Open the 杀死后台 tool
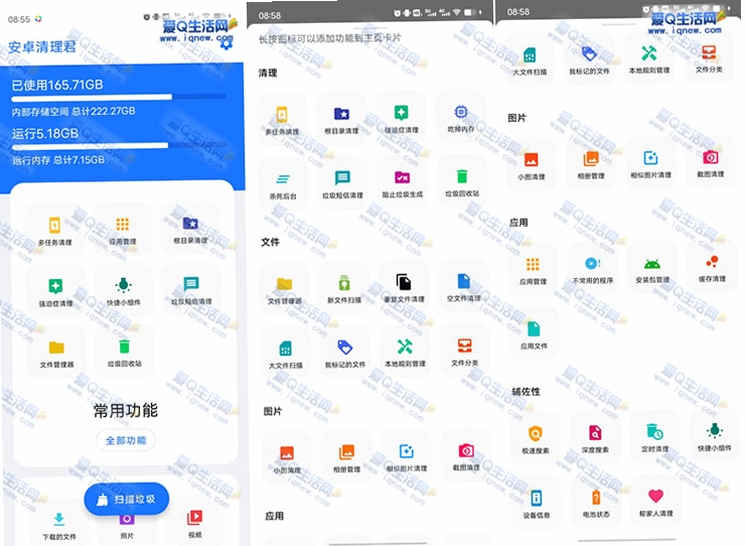The height and width of the screenshot is (546, 745). 283,184
